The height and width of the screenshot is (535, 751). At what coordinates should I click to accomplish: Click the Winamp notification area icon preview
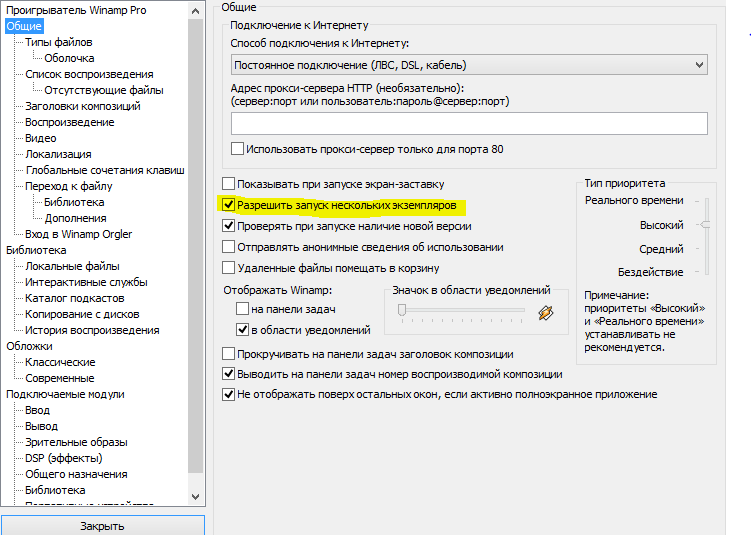pos(546,313)
